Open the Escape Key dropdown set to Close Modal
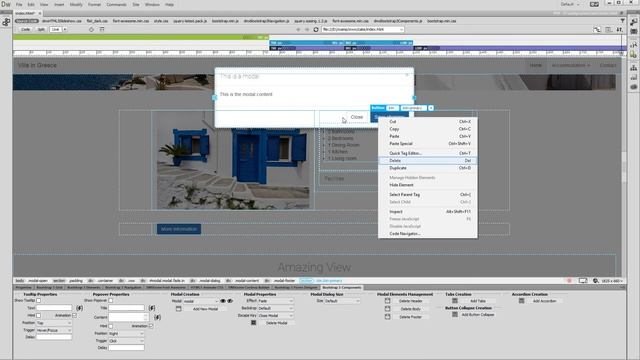This screenshot has width=640, height=360. tap(276, 316)
